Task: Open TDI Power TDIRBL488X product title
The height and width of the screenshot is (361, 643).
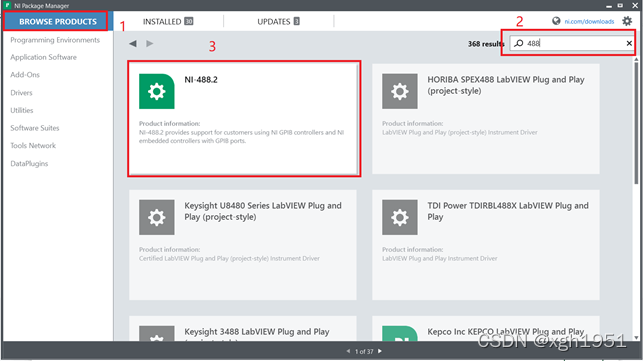Action: [x=508, y=211]
